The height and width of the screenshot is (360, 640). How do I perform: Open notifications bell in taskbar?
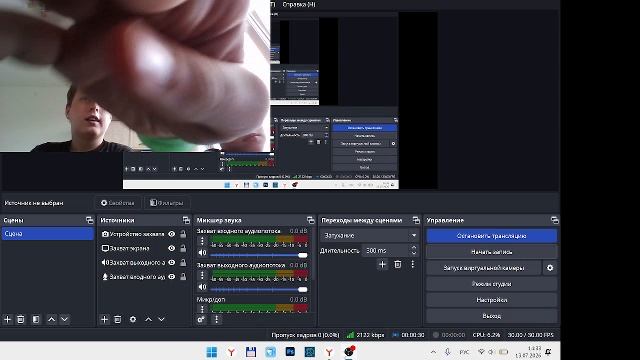pyautogui.click(x=548, y=352)
